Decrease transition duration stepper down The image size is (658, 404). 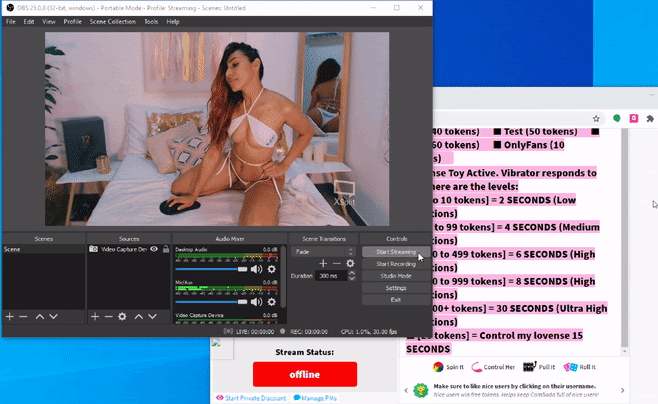[x=352, y=279]
